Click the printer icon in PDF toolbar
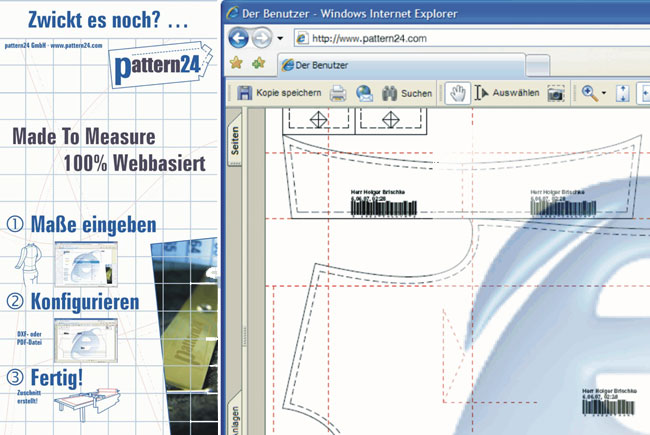 click(339, 94)
